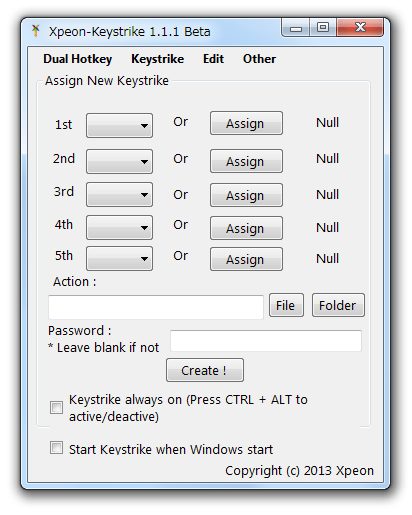
Task: Click the File button beside Action field
Action: [286, 305]
